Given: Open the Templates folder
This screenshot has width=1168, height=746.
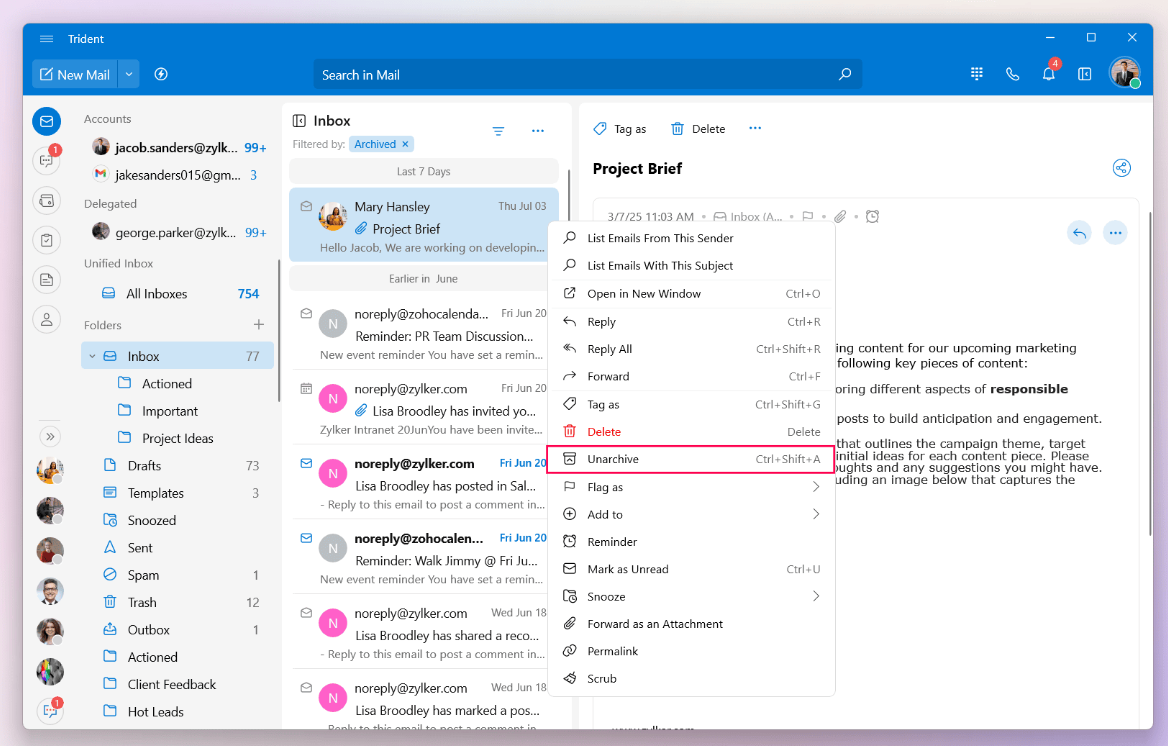Looking at the screenshot, I should point(179,493).
